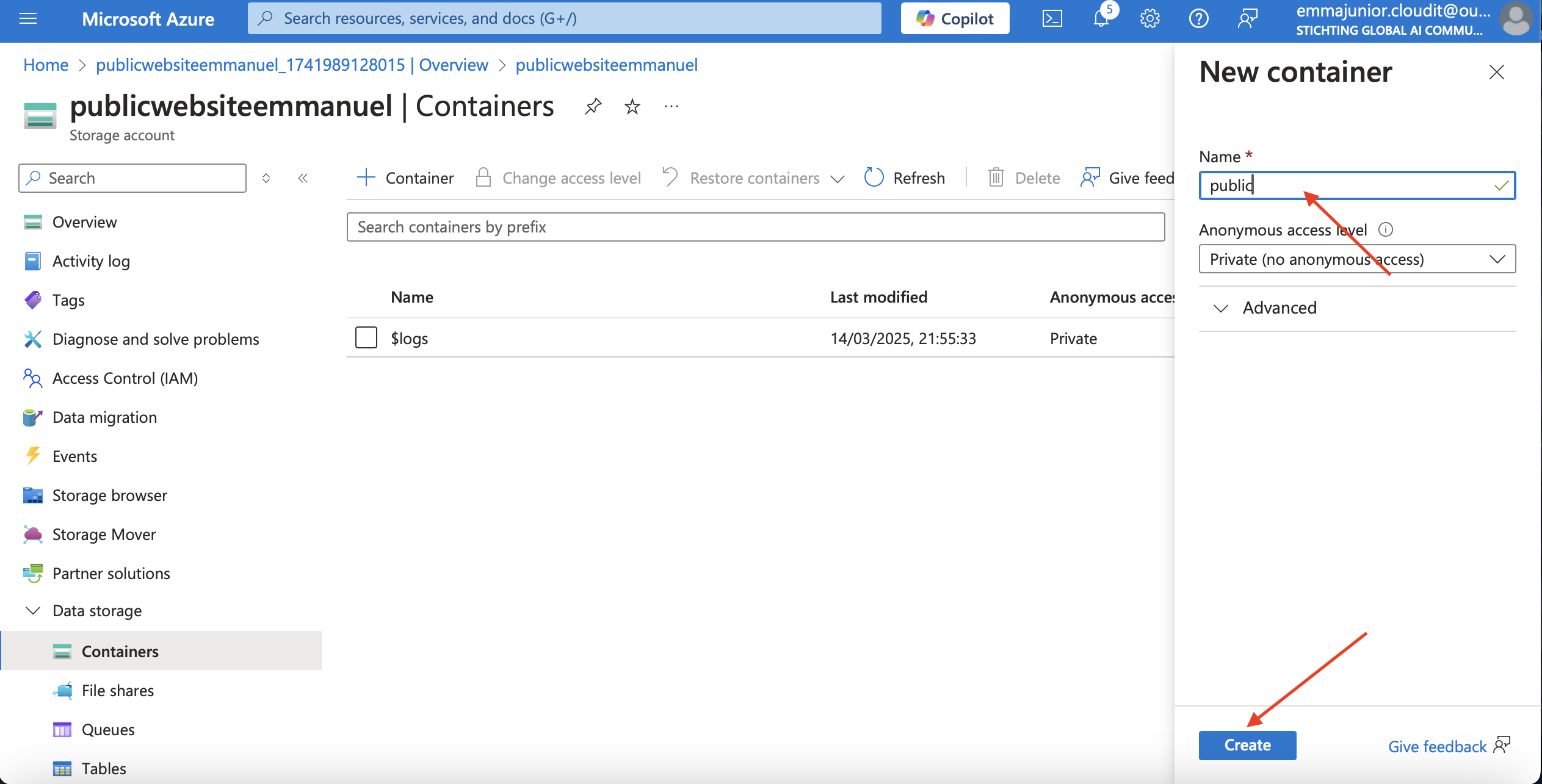Image resolution: width=1542 pixels, height=784 pixels.
Task: Show anonymous access level info tooltip
Action: point(1386,229)
